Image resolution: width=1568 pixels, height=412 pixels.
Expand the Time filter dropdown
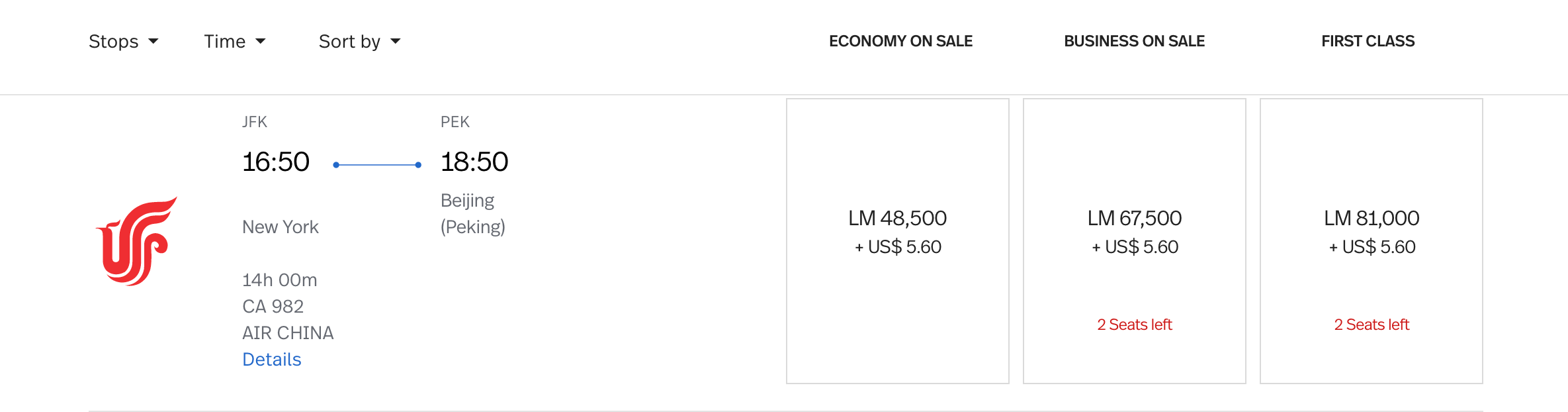click(235, 41)
